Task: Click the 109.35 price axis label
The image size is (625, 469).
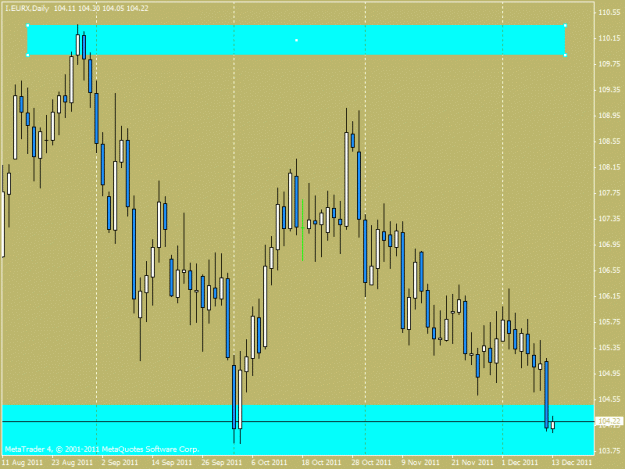Action: 609,90
